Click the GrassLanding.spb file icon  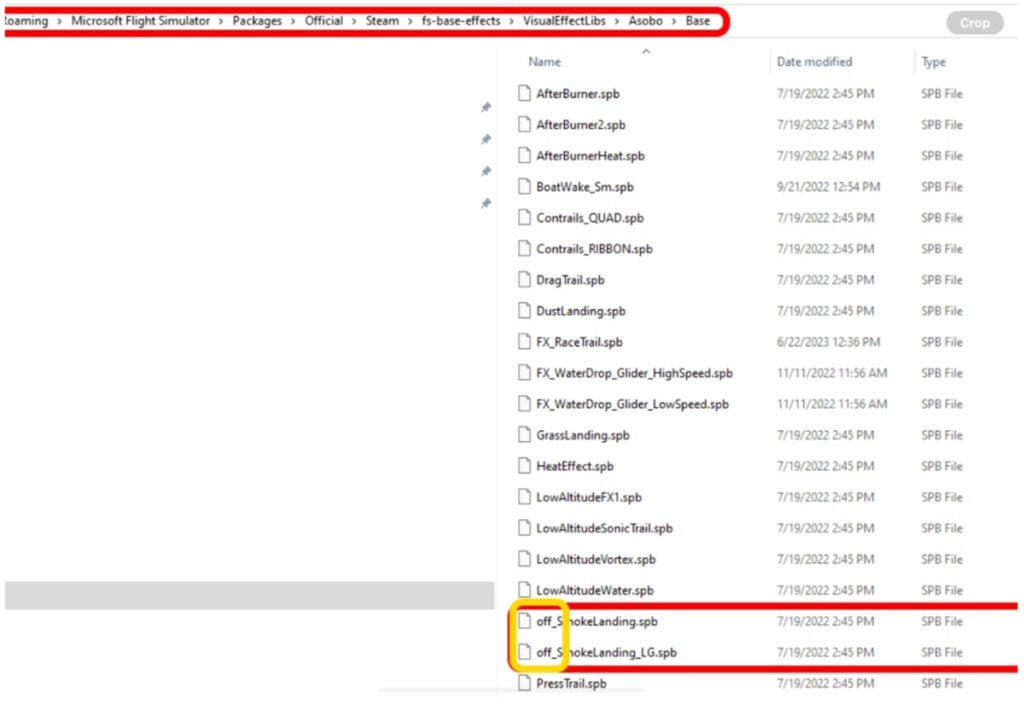point(524,434)
